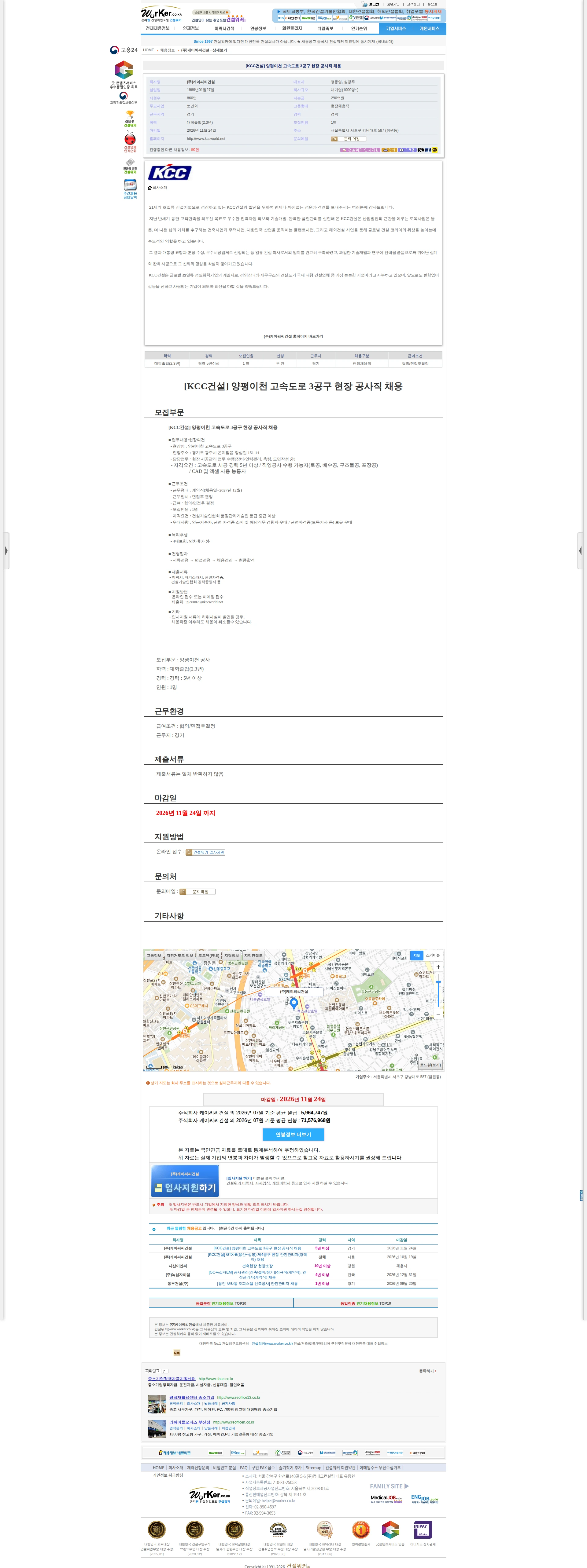Click the 스크랩 scrap button
This screenshot has width=587, height=1568.
tap(407, 150)
